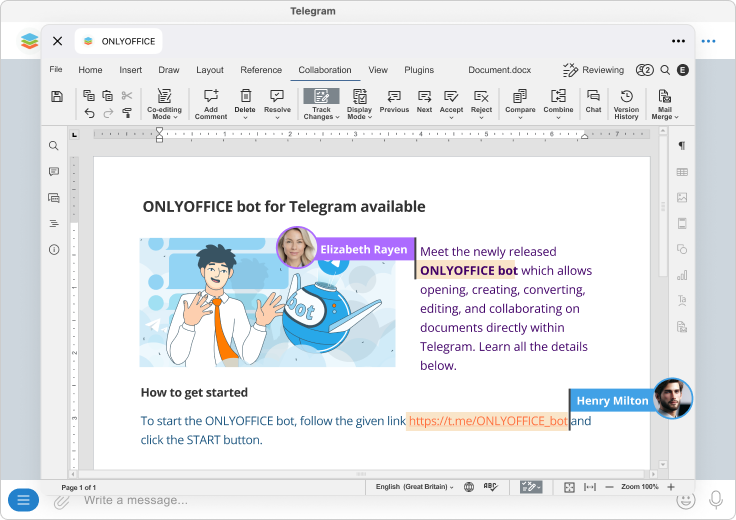The width and height of the screenshot is (736, 520).
Task: Open the https://t.me/ONLYOFFICE_bot link
Action: 488,421
